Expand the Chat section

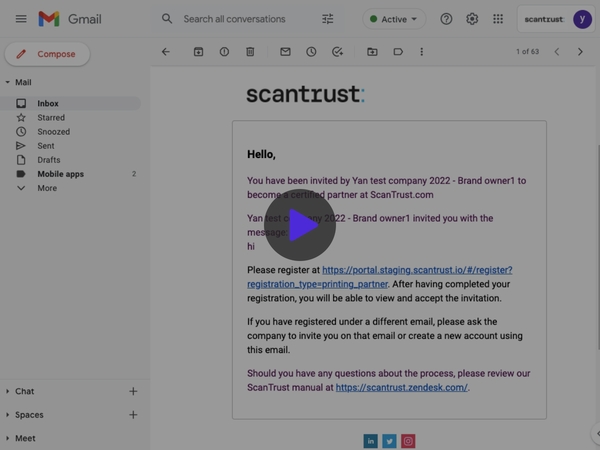click(7, 391)
